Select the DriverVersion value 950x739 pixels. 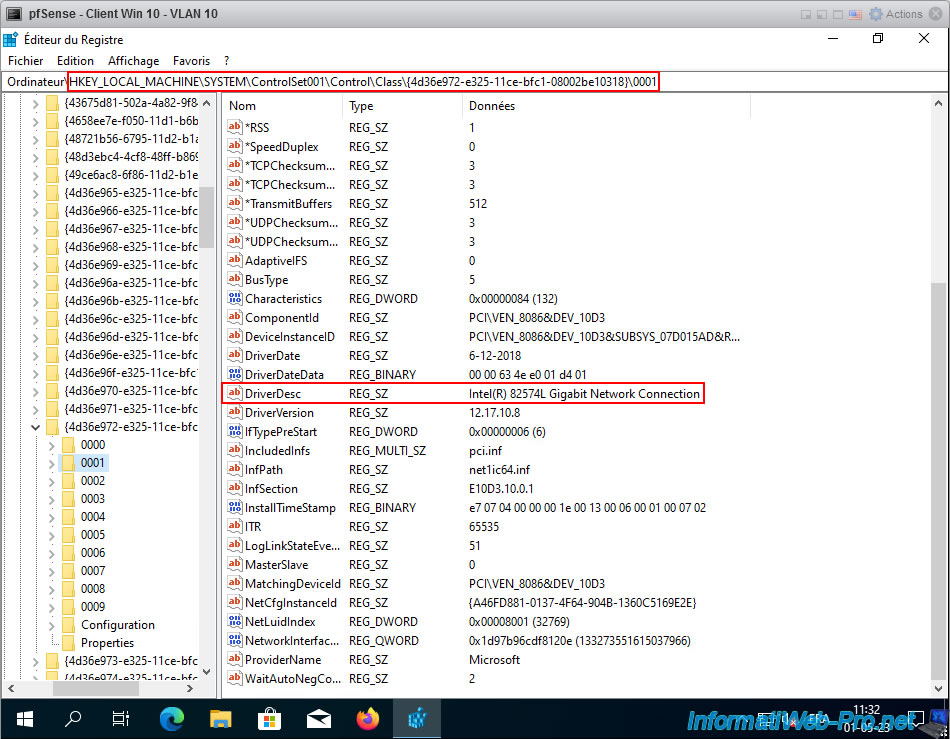[x=279, y=413]
